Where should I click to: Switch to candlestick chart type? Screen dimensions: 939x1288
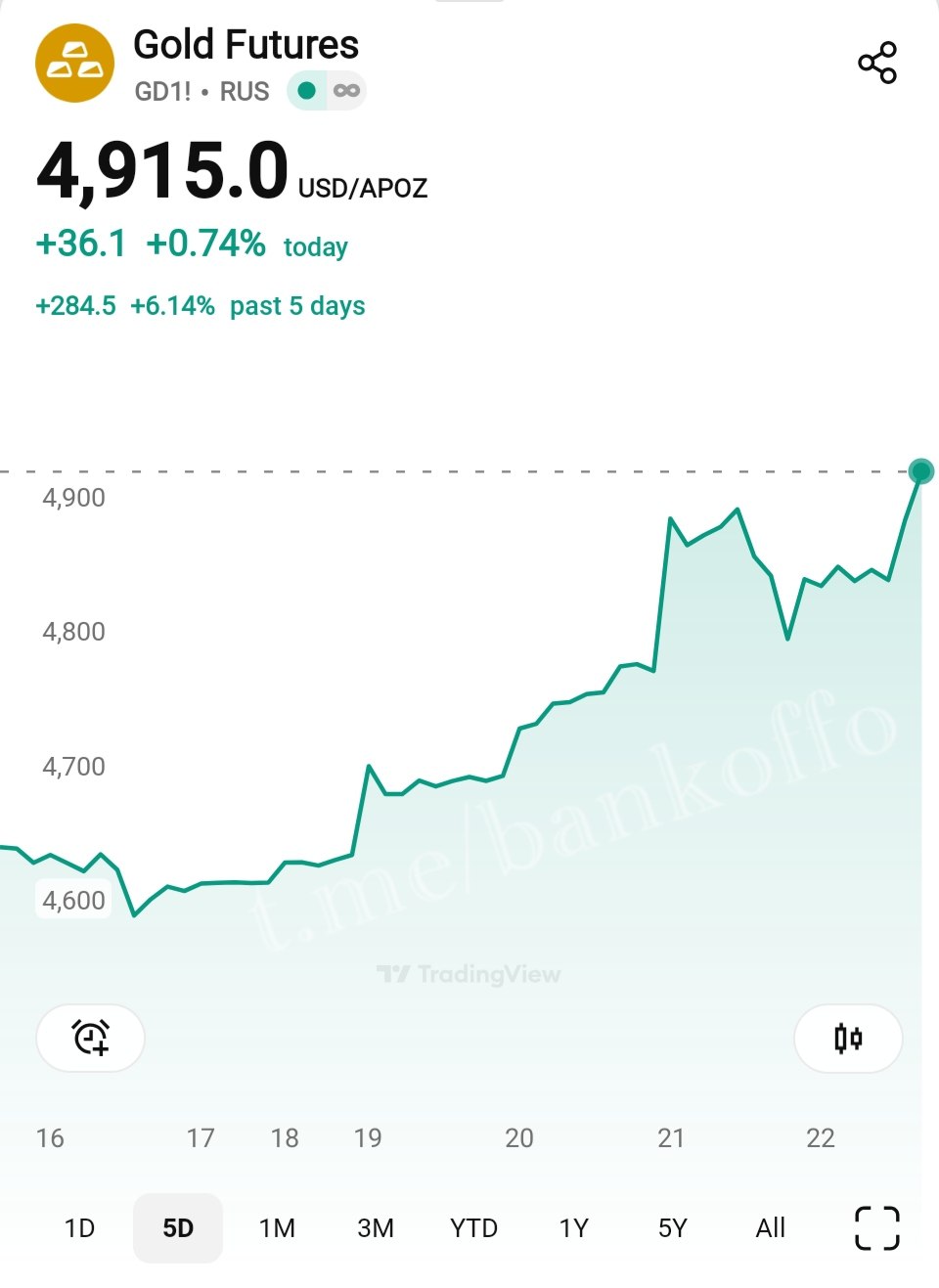click(x=847, y=1038)
